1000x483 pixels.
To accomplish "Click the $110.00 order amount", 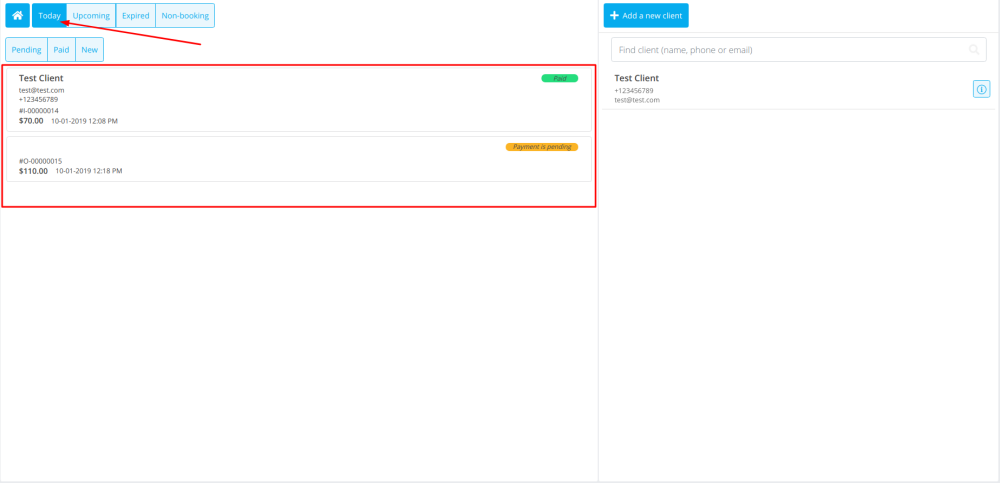I will [x=33, y=171].
